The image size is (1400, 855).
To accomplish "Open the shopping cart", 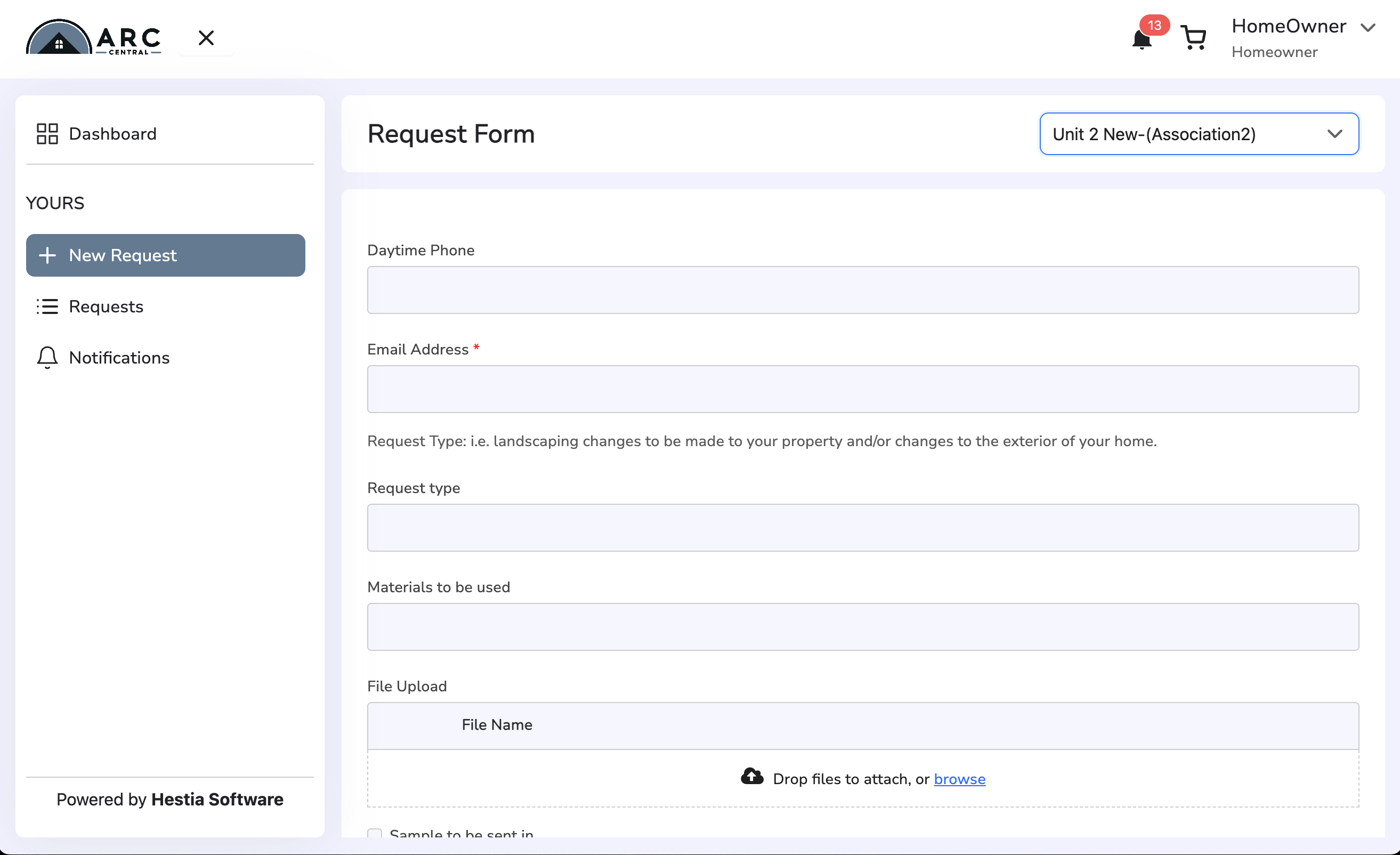I will click(x=1193, y=37).
